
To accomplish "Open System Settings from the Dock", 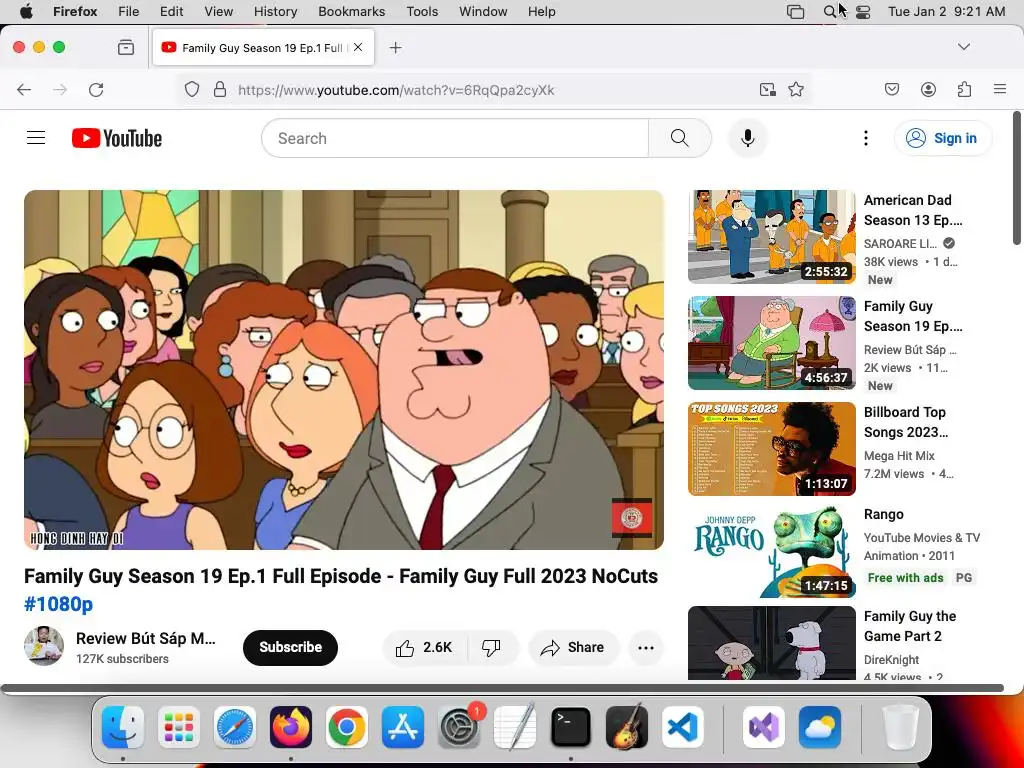I will coord(459,727).
